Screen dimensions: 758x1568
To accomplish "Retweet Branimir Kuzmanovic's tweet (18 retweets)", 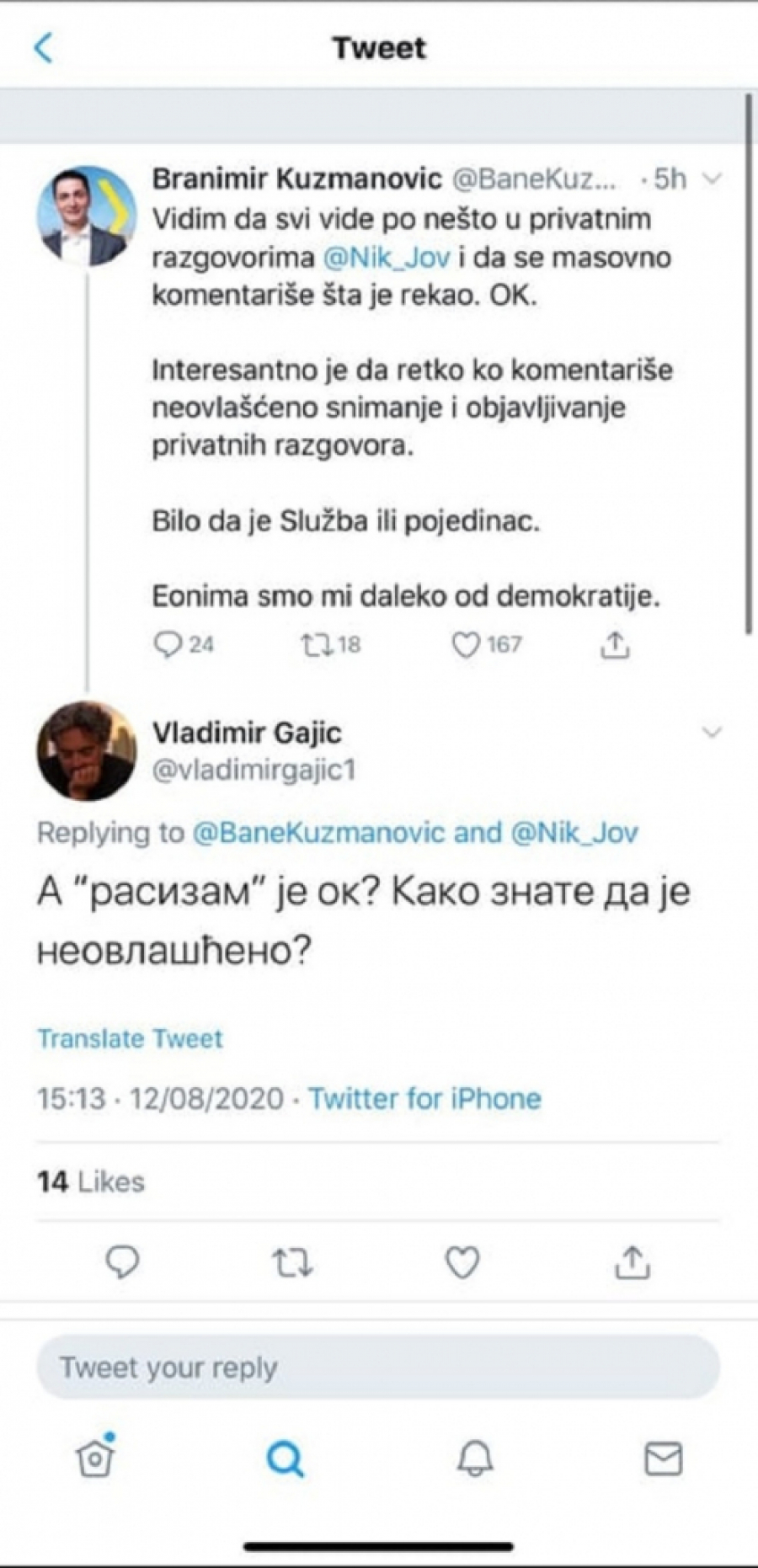I will coord(316,645).
